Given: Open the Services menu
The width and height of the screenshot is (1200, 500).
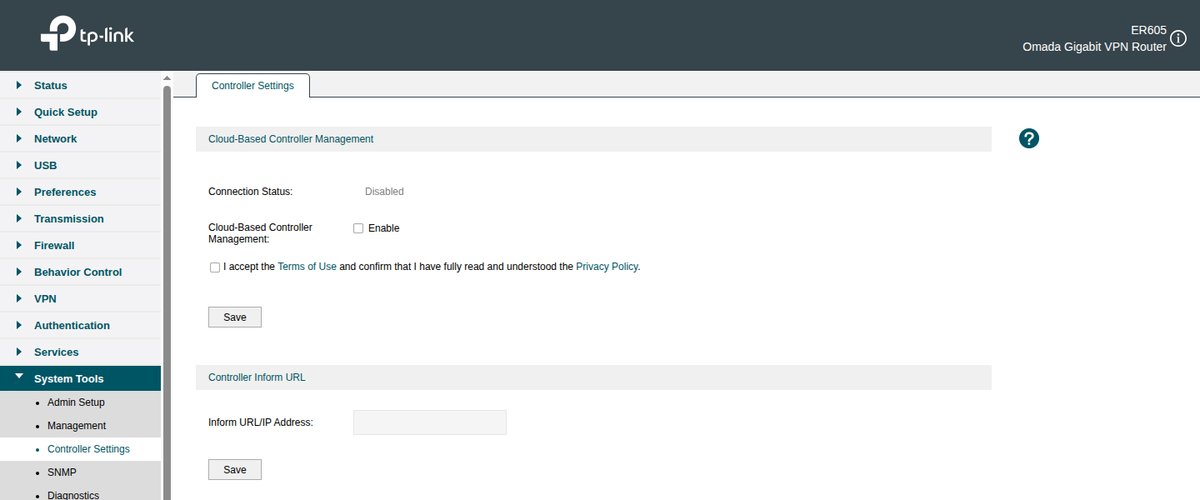Looking at the screenshot, I should [80, 352].
